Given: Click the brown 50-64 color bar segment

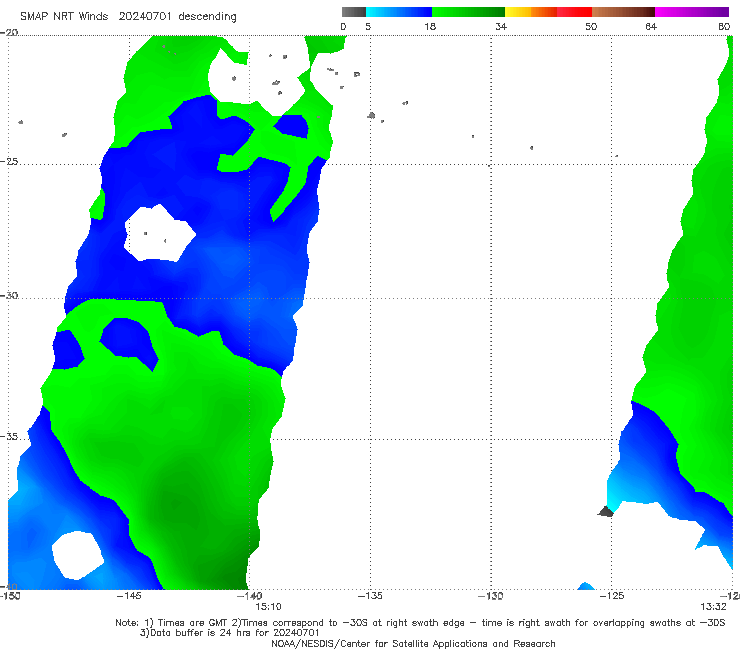Looking at the screenshot, I should pos(623,12).
